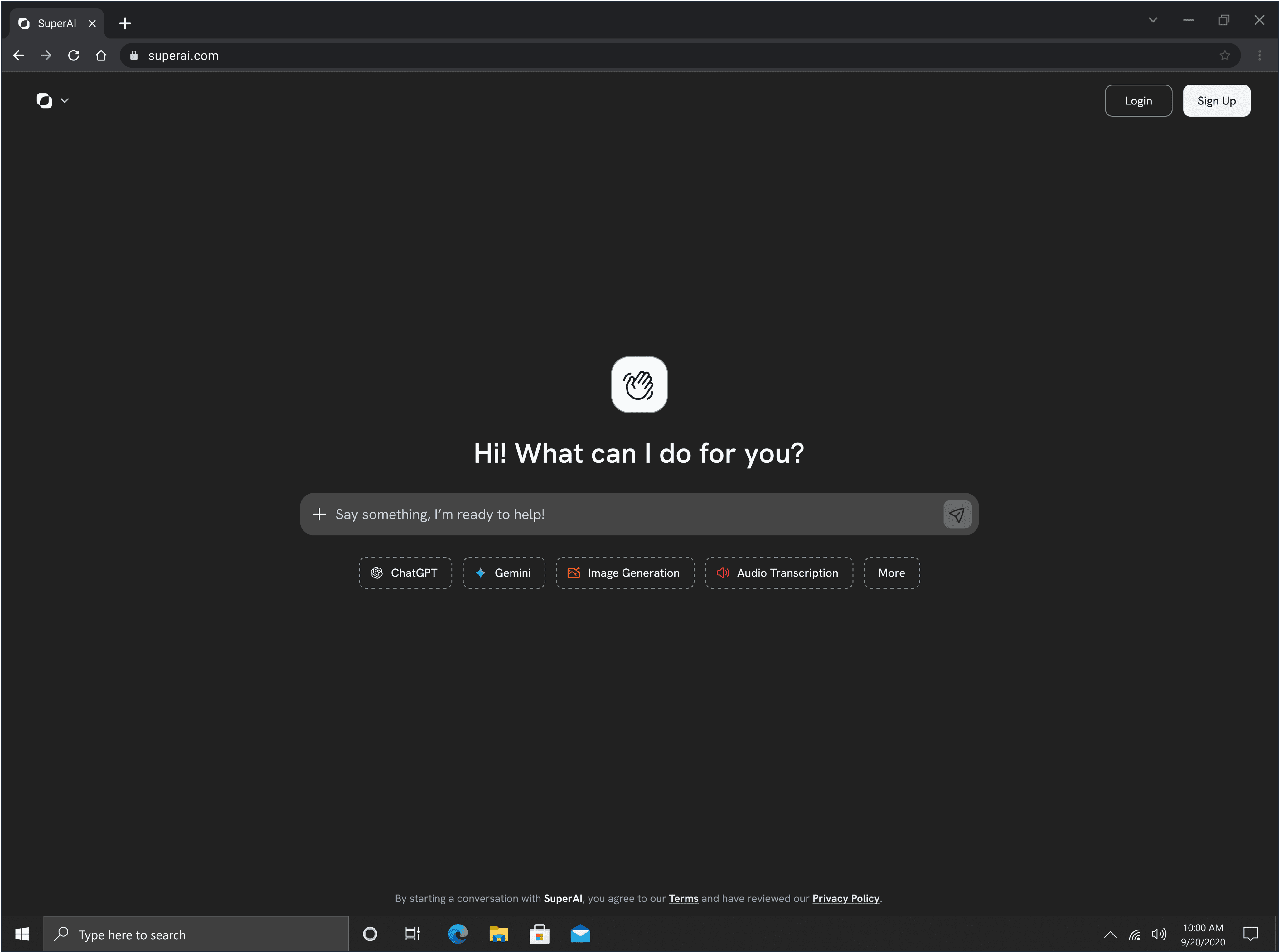Screen dimensions: 1279x952
Task: Go to browser home page
Action: [x=101, y=55]
